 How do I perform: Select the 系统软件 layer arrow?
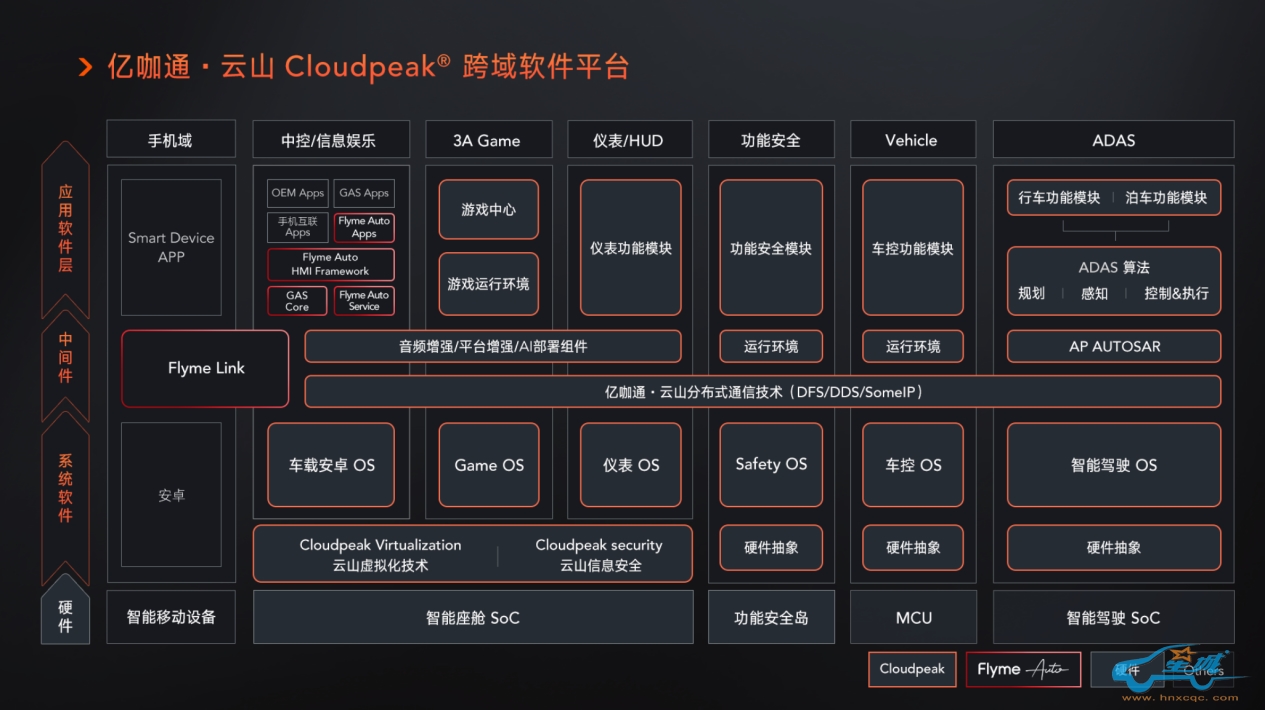pyautogui.click(x=65, y=489)
